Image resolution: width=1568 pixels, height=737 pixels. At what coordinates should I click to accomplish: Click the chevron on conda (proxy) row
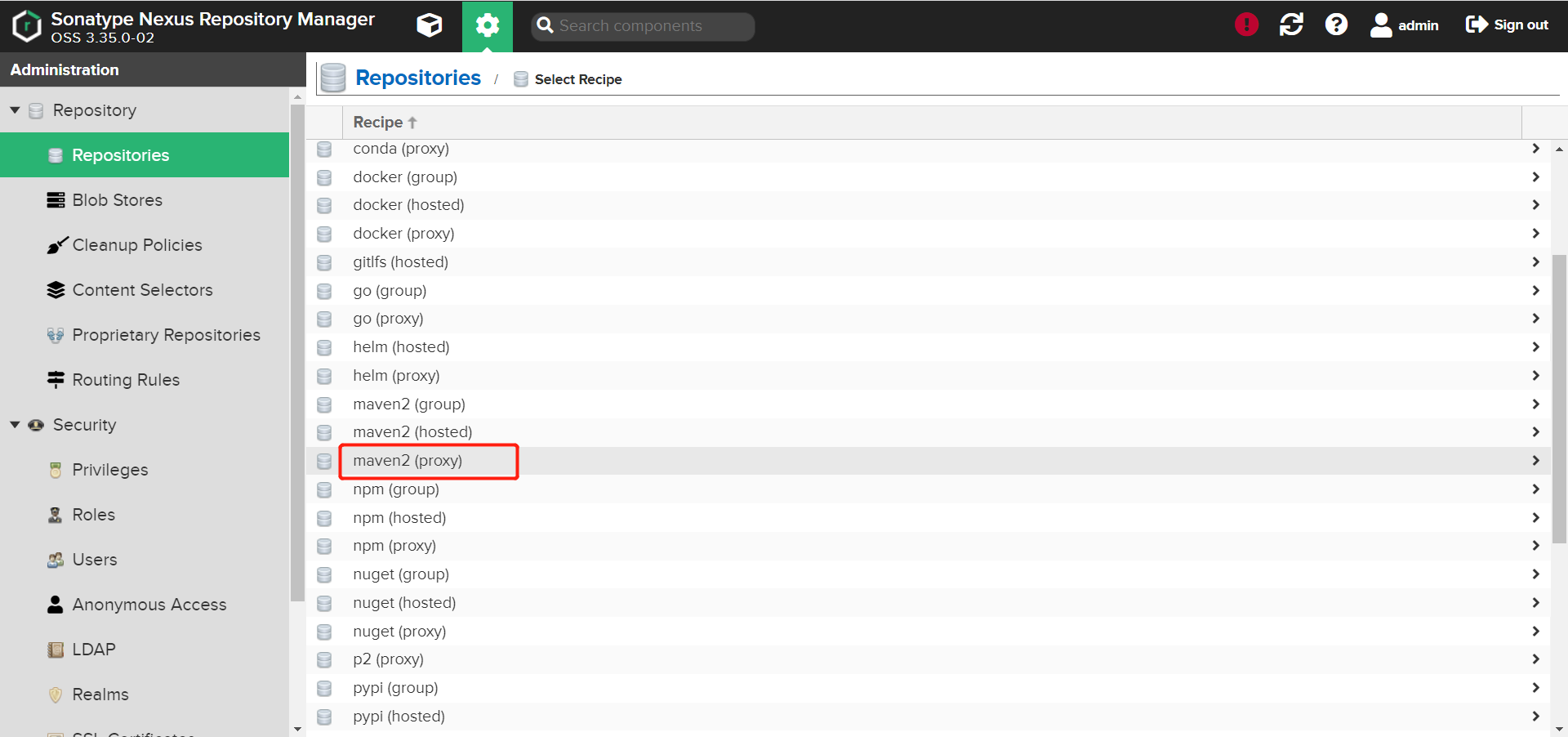tap(1535, 148)
